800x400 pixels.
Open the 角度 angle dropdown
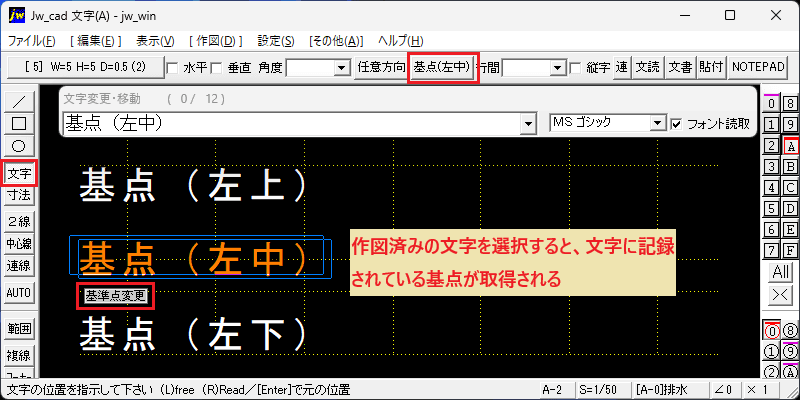(340, 68)
